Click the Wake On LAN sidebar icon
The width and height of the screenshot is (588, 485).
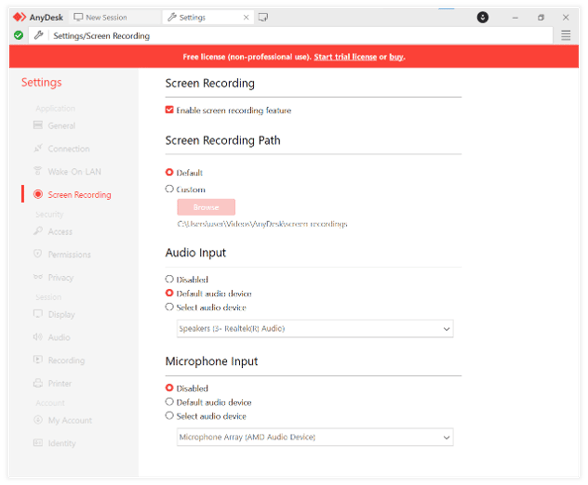pos(38,171)
